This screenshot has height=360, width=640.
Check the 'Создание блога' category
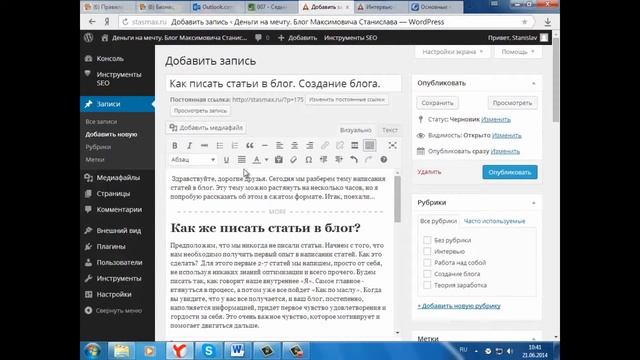point(427,274)
